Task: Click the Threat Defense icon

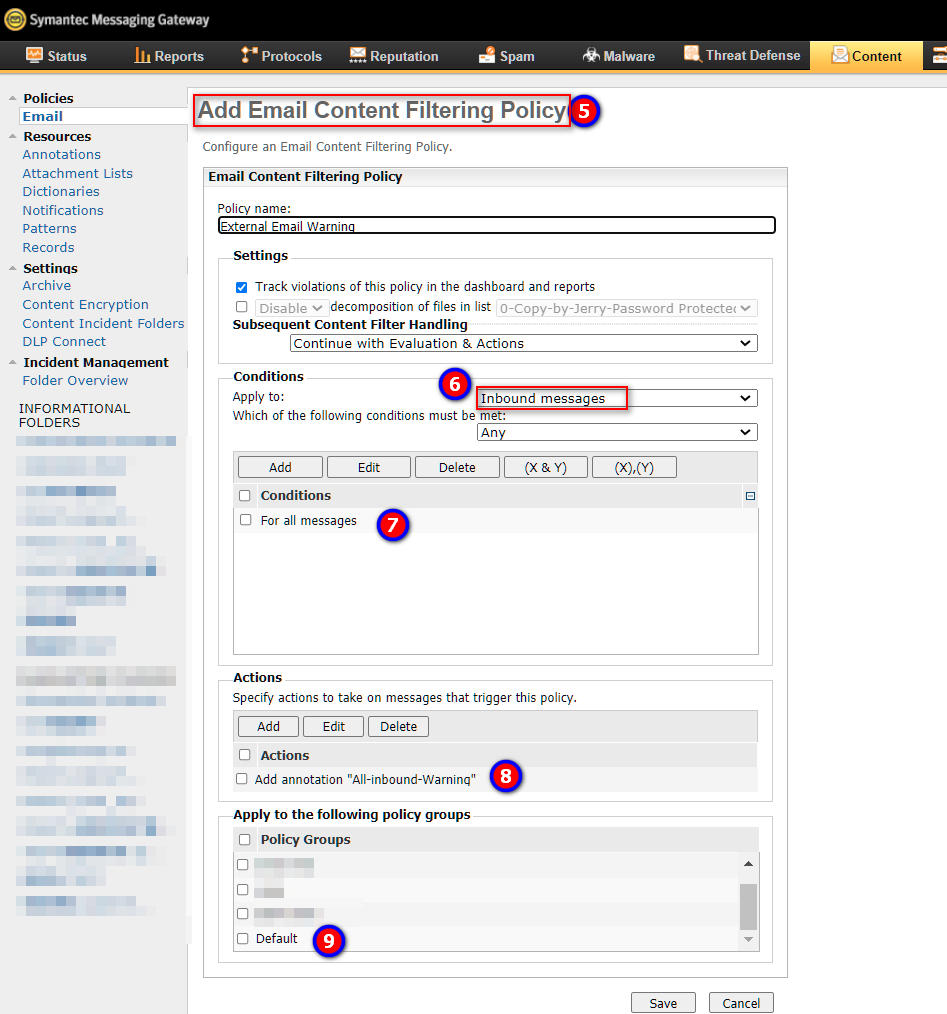Action: 692,54
